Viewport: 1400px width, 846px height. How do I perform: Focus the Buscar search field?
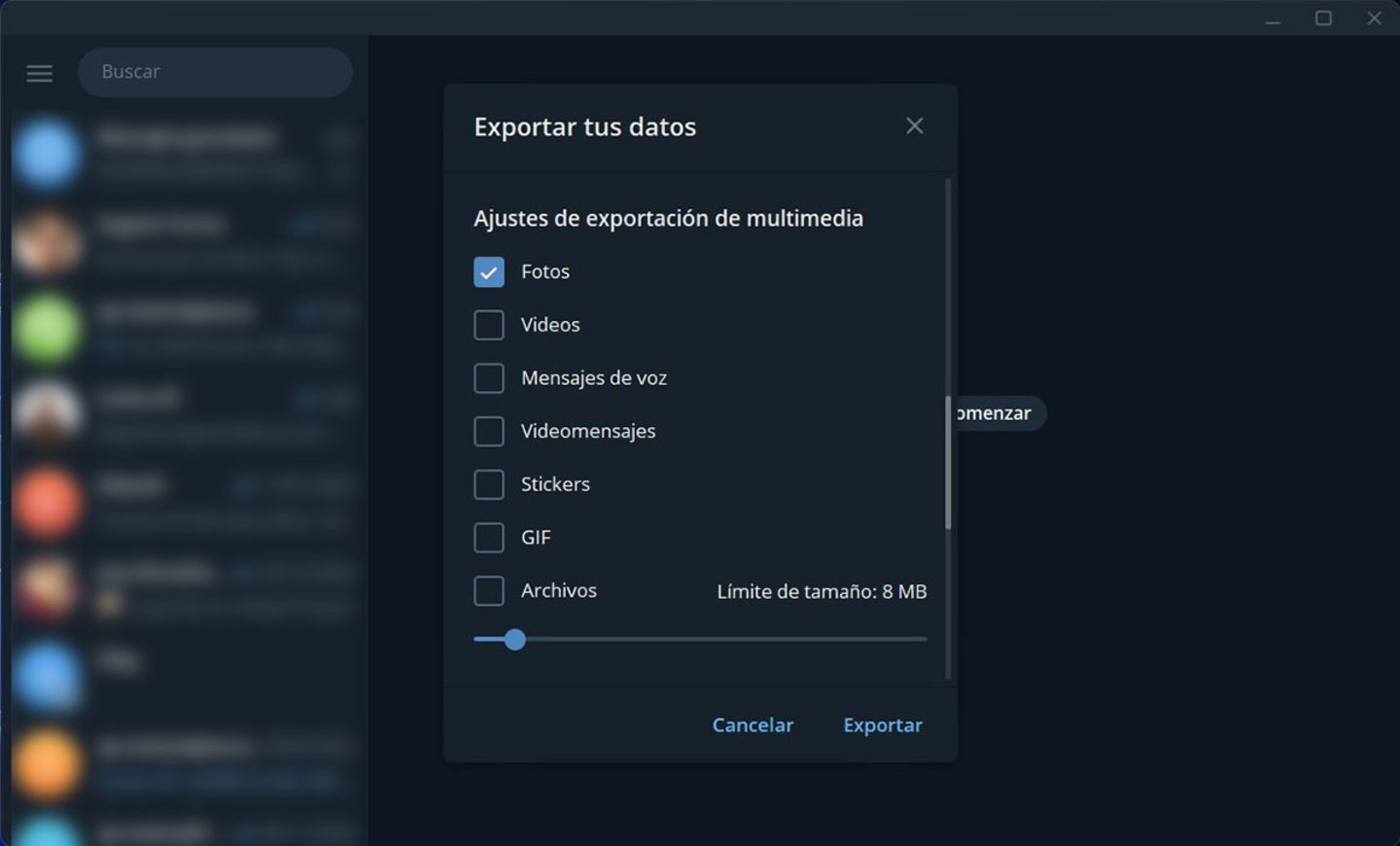coord(215,72)
